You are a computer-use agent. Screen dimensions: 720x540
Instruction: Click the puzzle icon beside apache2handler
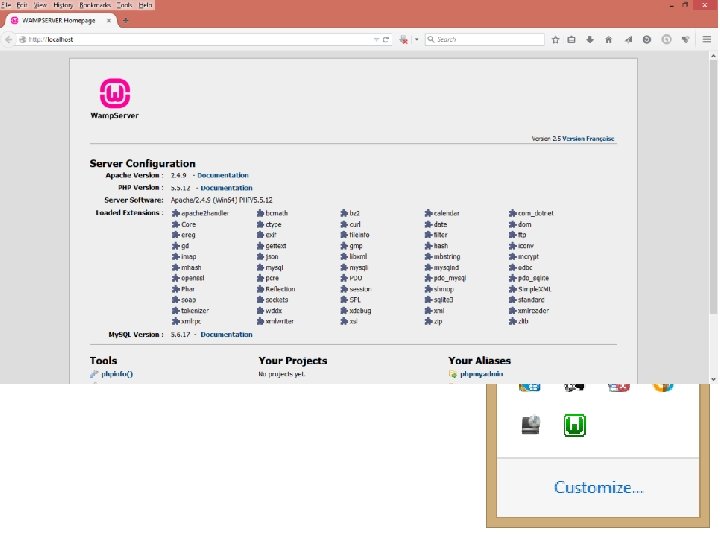[x=175, y=213]
